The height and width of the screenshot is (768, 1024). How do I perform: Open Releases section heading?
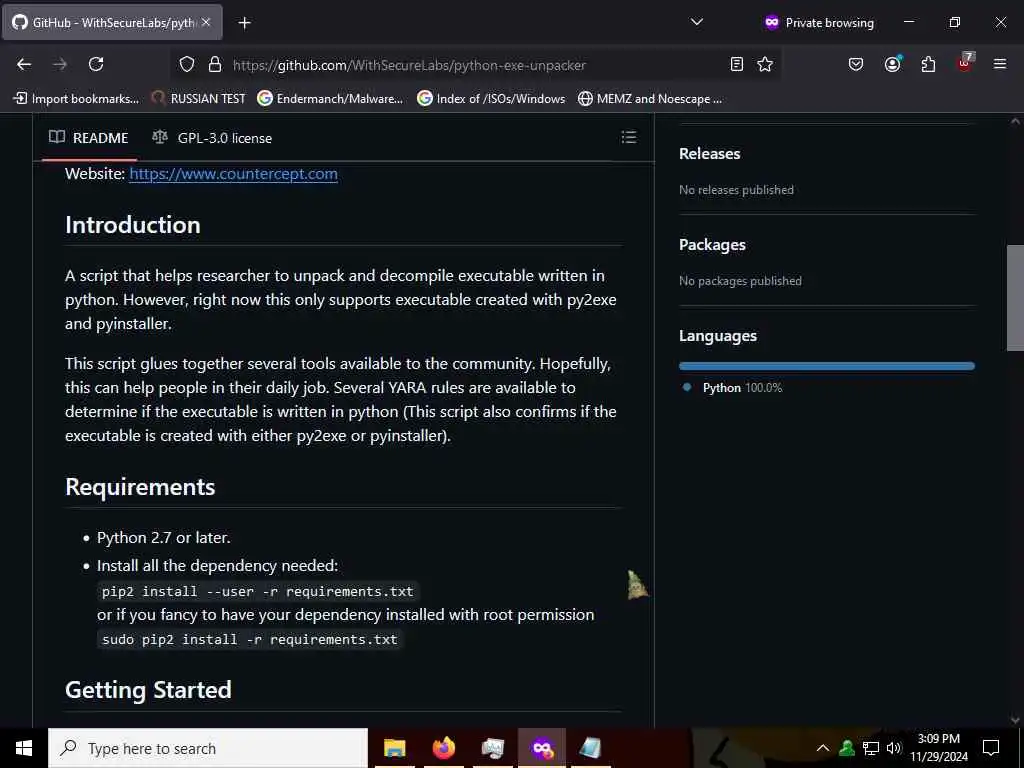pyautogui.click(x=709, y=153)
